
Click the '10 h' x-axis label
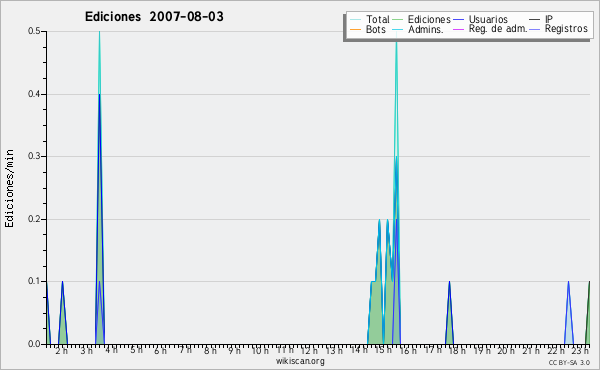(x=260, y=351)
